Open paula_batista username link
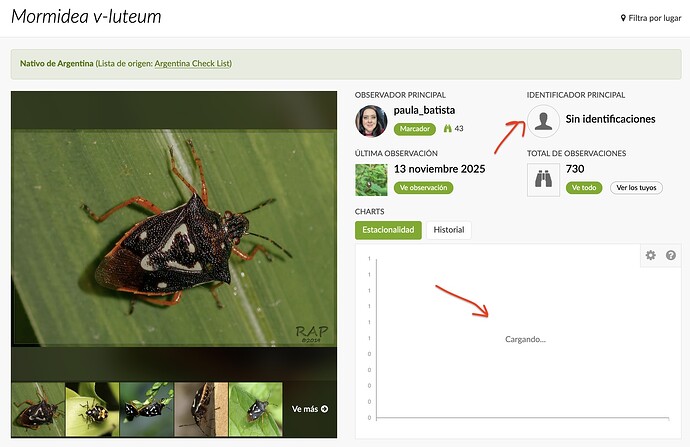690x447 pixels. 424,110
